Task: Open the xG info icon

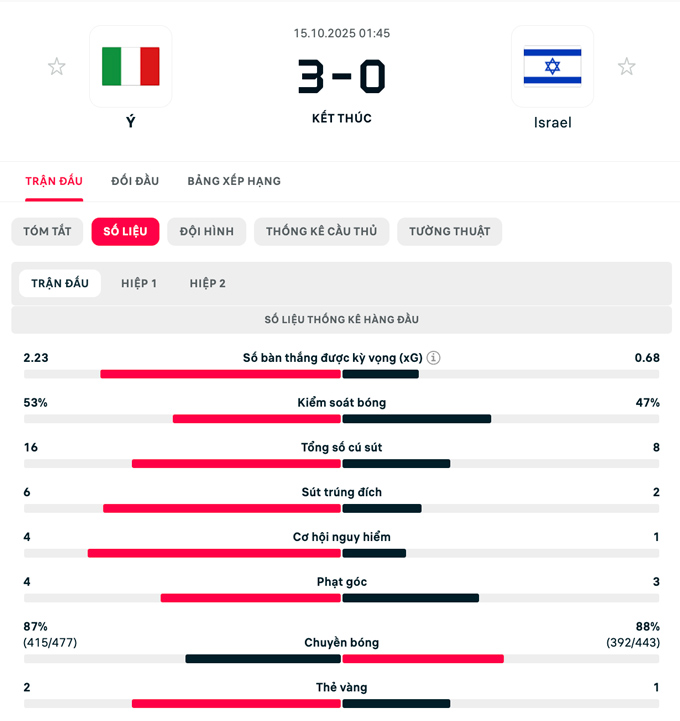Action: [434, 358]
